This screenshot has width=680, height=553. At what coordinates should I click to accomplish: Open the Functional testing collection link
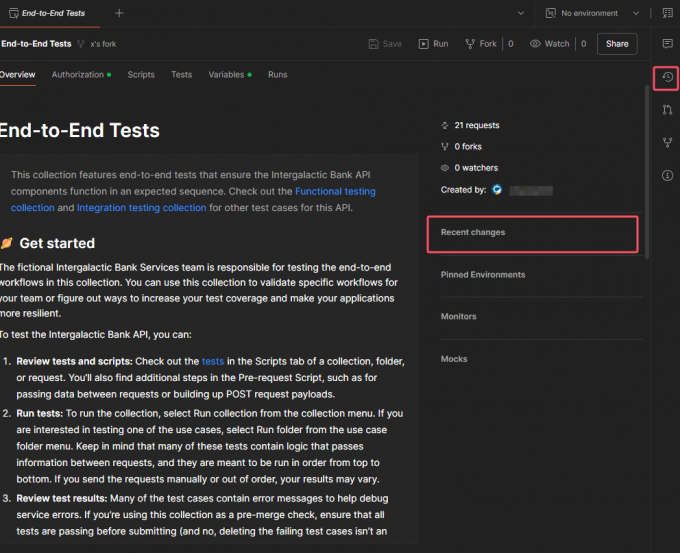point(335,191)
